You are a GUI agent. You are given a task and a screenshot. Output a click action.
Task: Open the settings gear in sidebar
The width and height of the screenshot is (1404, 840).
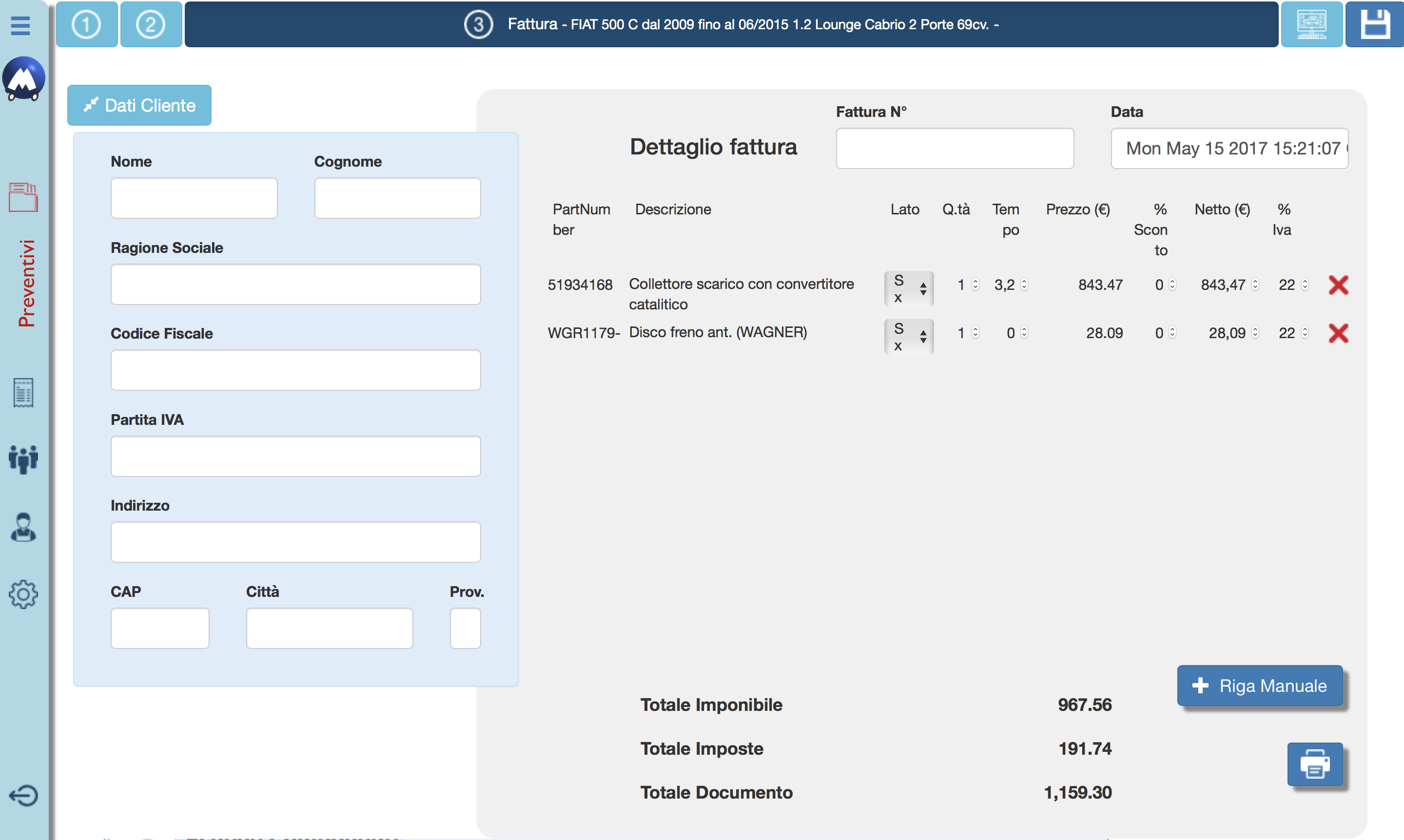[x=23, y=594]
